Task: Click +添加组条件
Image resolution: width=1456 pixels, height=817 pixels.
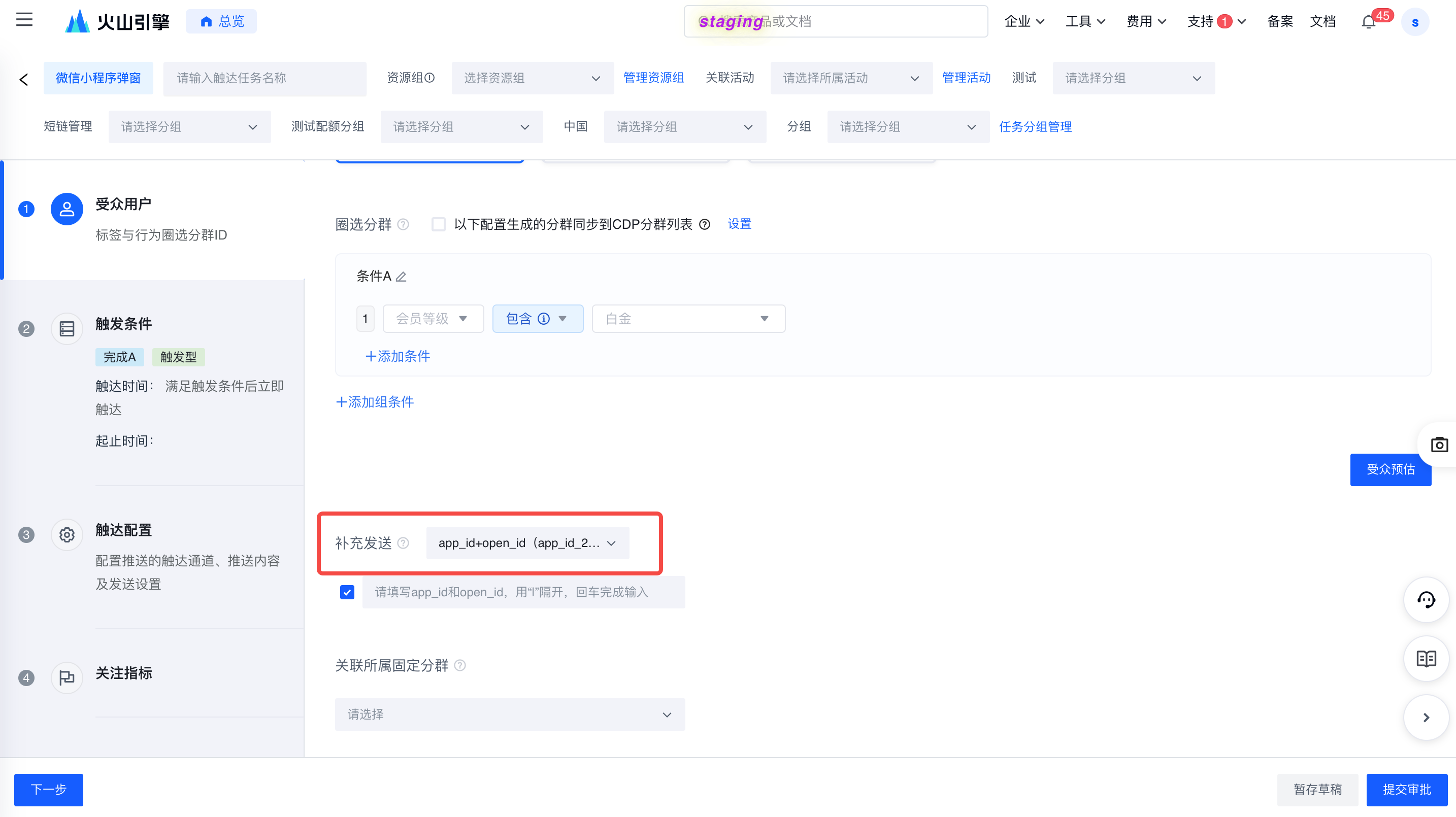Action: pos(375,402)
